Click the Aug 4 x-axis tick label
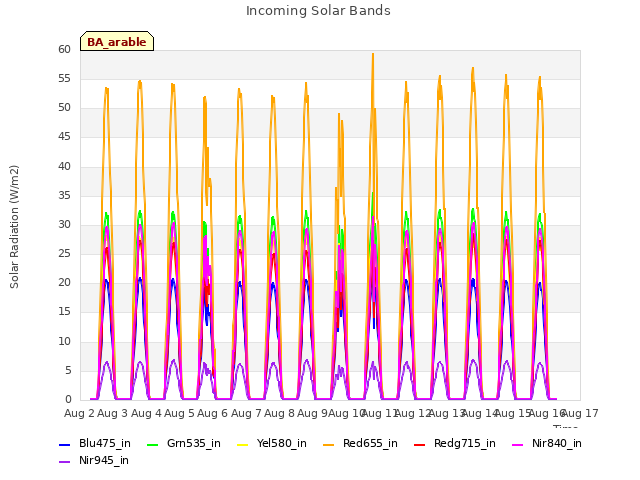640x480 pixels. pos(146,413)
